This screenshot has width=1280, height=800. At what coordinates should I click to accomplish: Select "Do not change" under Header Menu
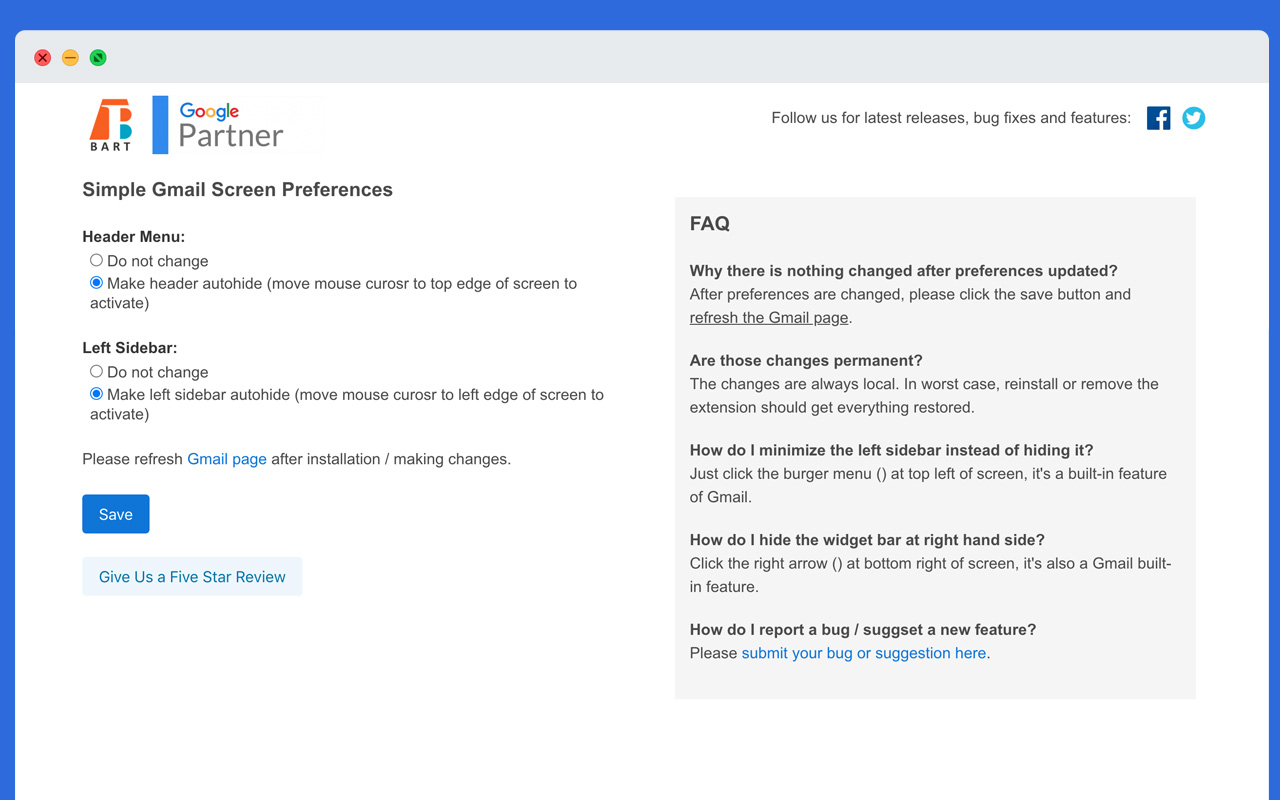(96, 260)
